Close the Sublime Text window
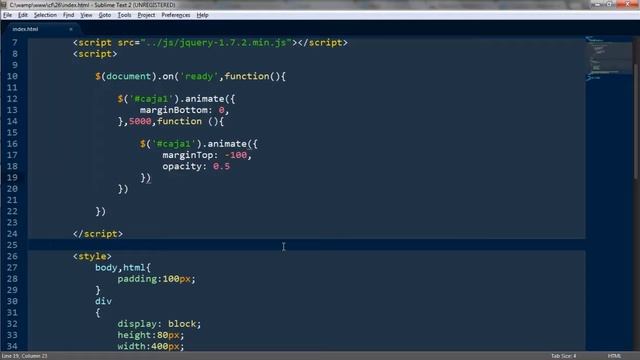The width and height of the screenshot is (640, 360). click(x=627, y=4)
